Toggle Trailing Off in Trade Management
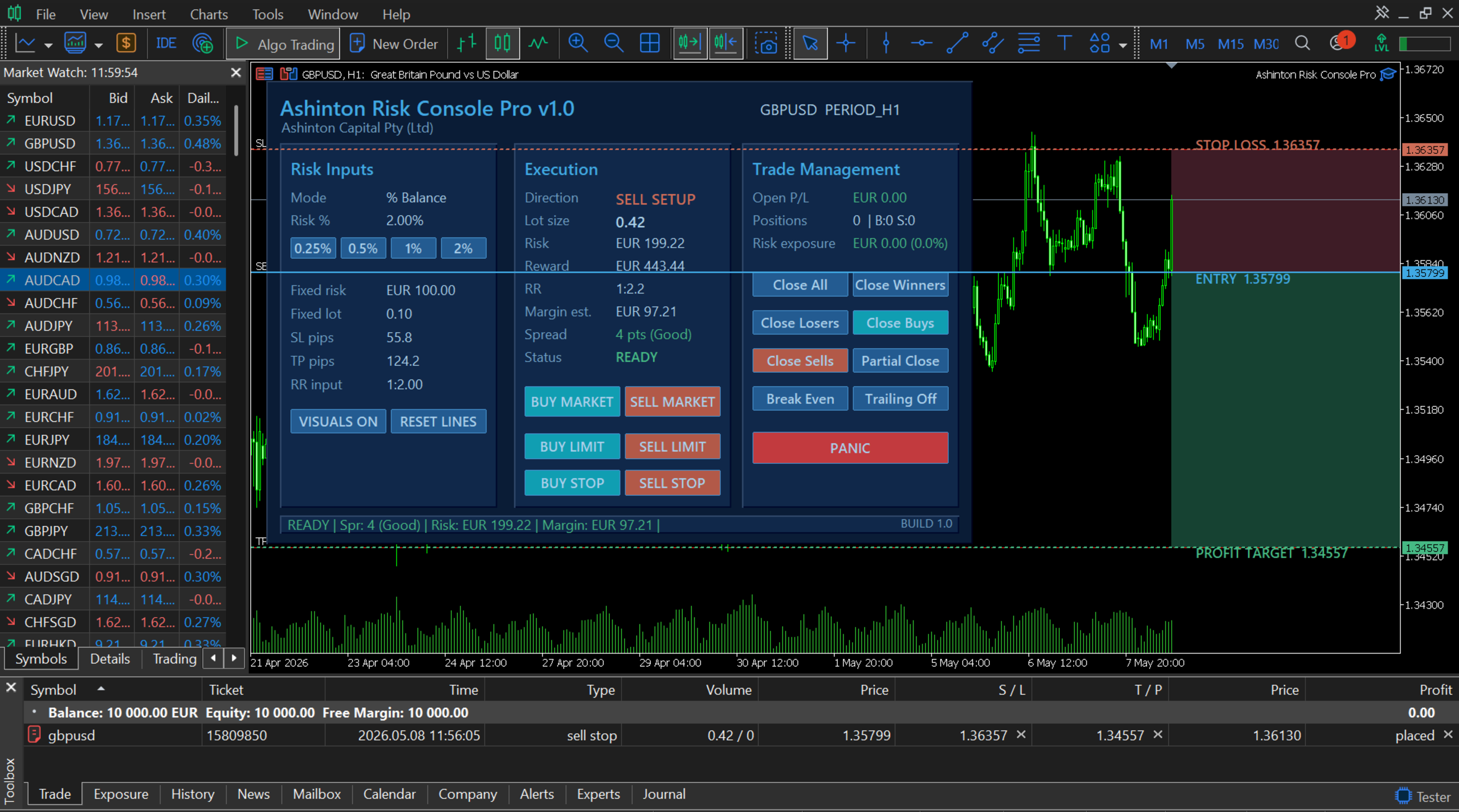Image resolution: width=1459 pixels, height=812 pixels. click(x=900, y=398)
